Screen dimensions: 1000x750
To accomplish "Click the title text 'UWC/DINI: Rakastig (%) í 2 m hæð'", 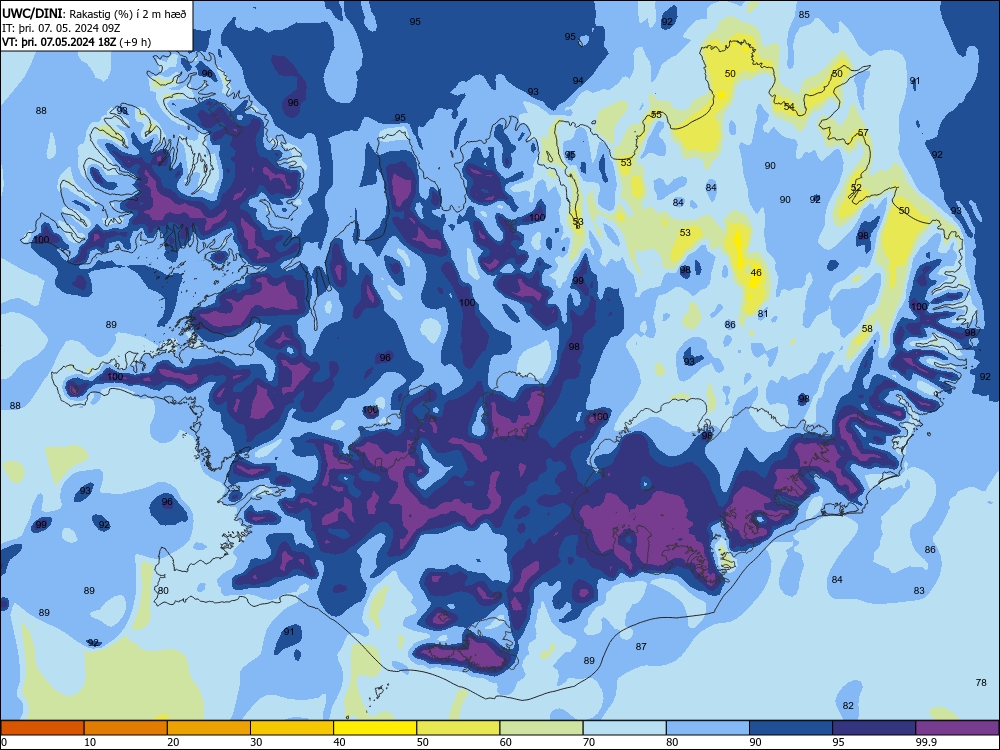I will click(x=94, y=14).
